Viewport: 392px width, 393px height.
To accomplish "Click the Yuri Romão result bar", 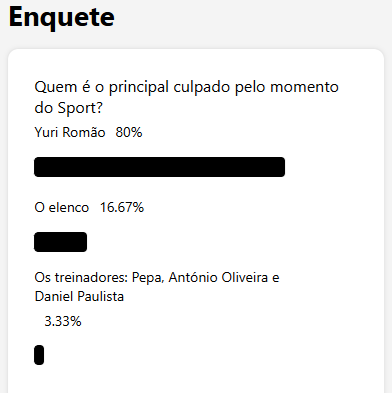I will 160,167.
